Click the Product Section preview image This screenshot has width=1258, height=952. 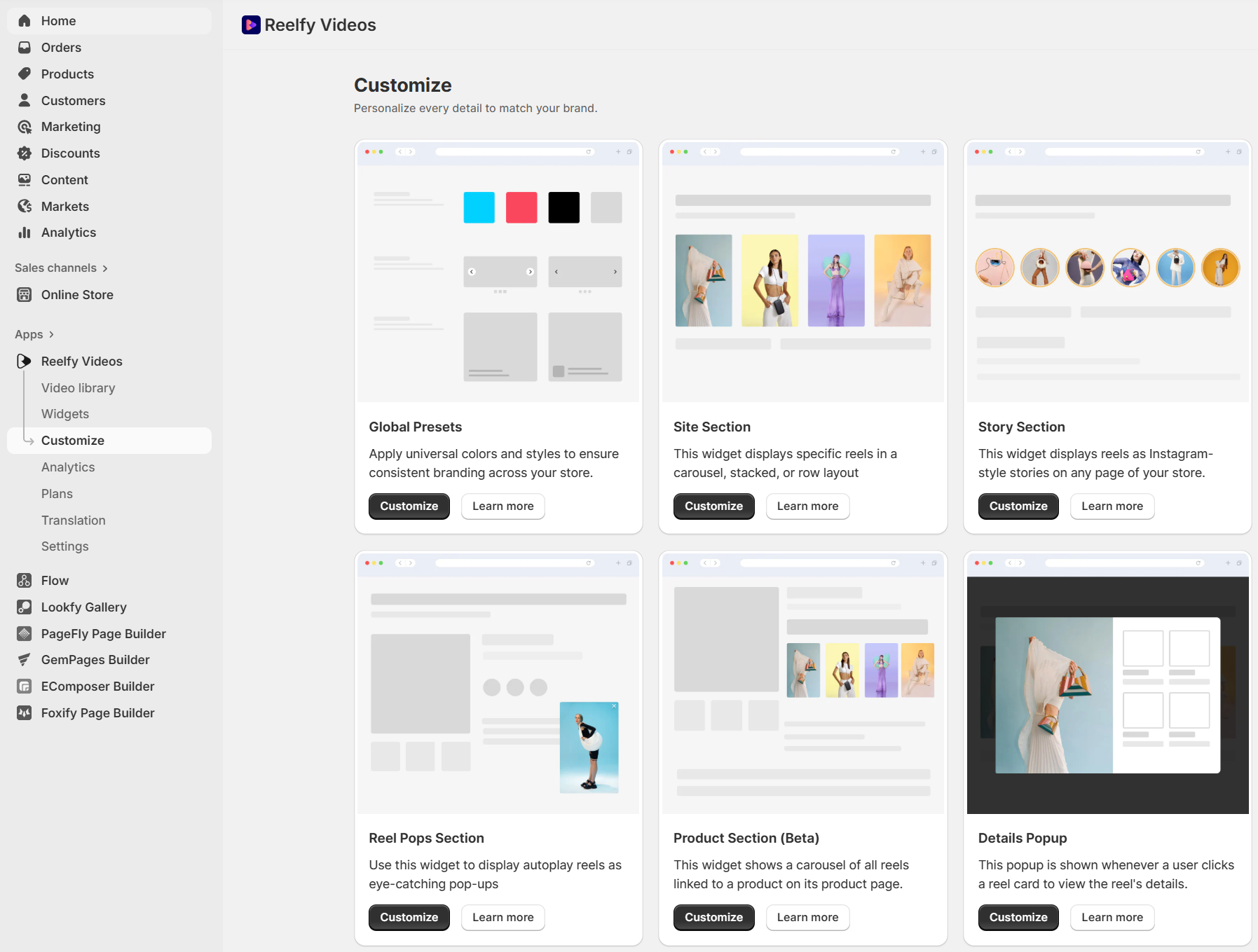coord(803,683)
